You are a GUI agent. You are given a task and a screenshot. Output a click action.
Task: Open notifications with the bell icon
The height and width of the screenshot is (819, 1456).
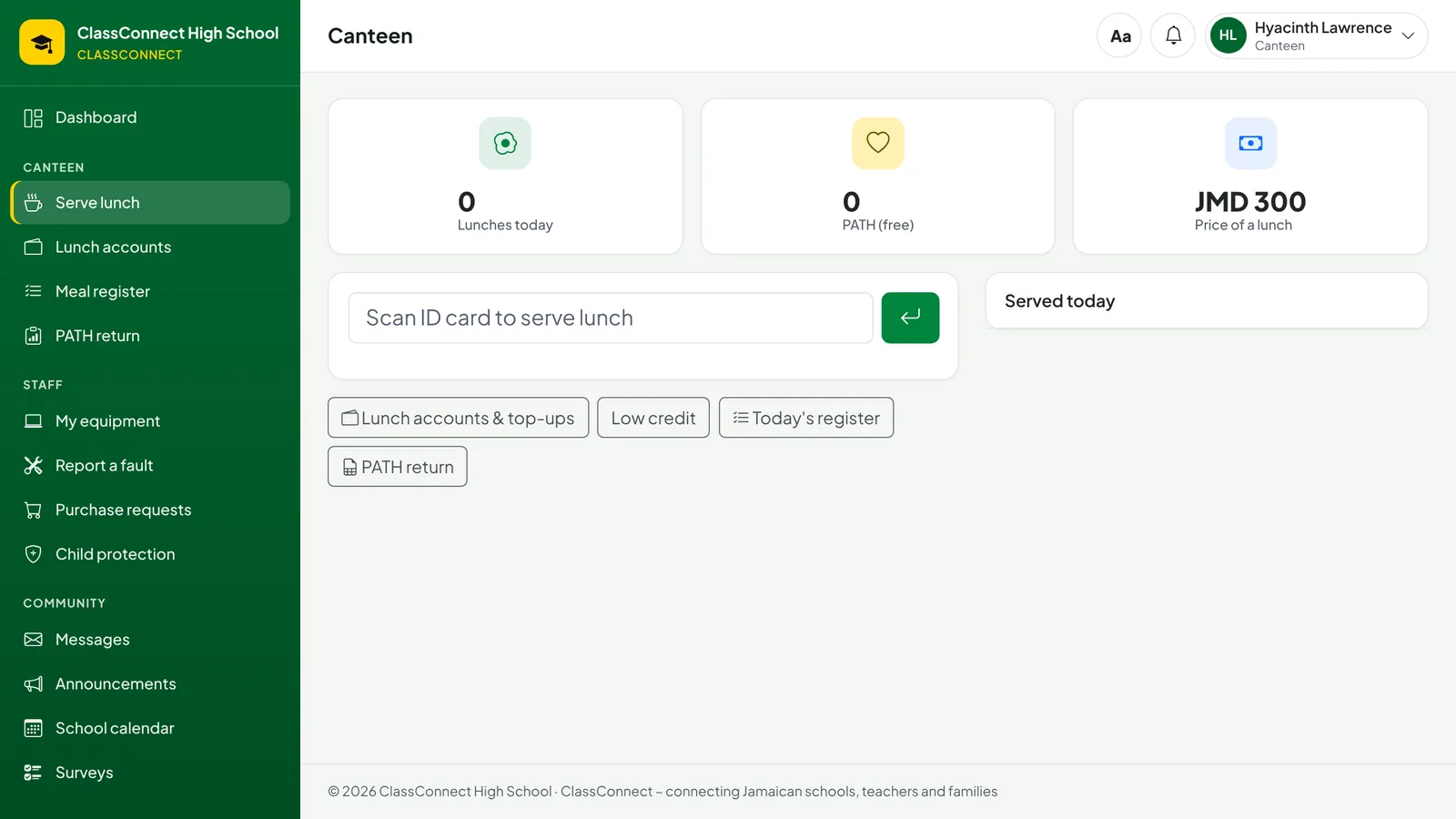coord(1173,35)
